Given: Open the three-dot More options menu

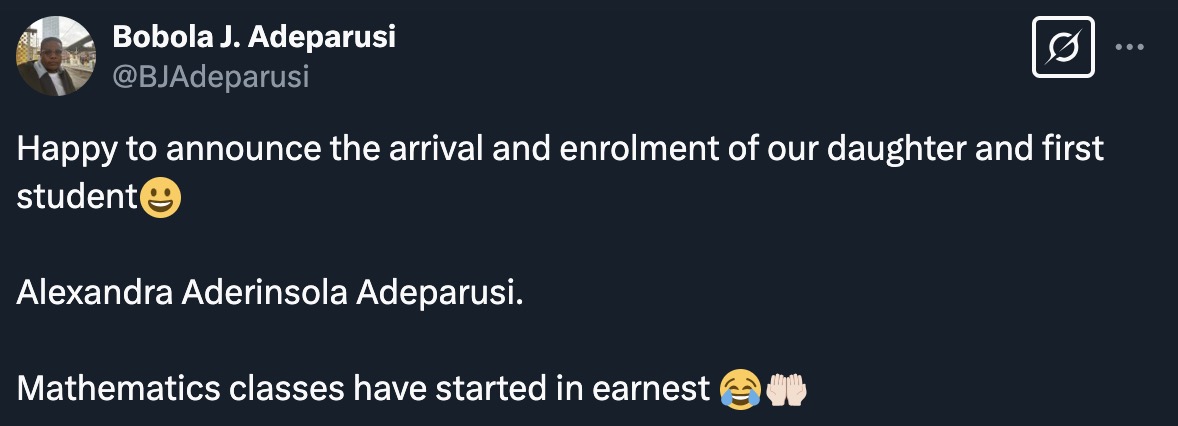Looking at the screenshot, I should (1130, 46).
